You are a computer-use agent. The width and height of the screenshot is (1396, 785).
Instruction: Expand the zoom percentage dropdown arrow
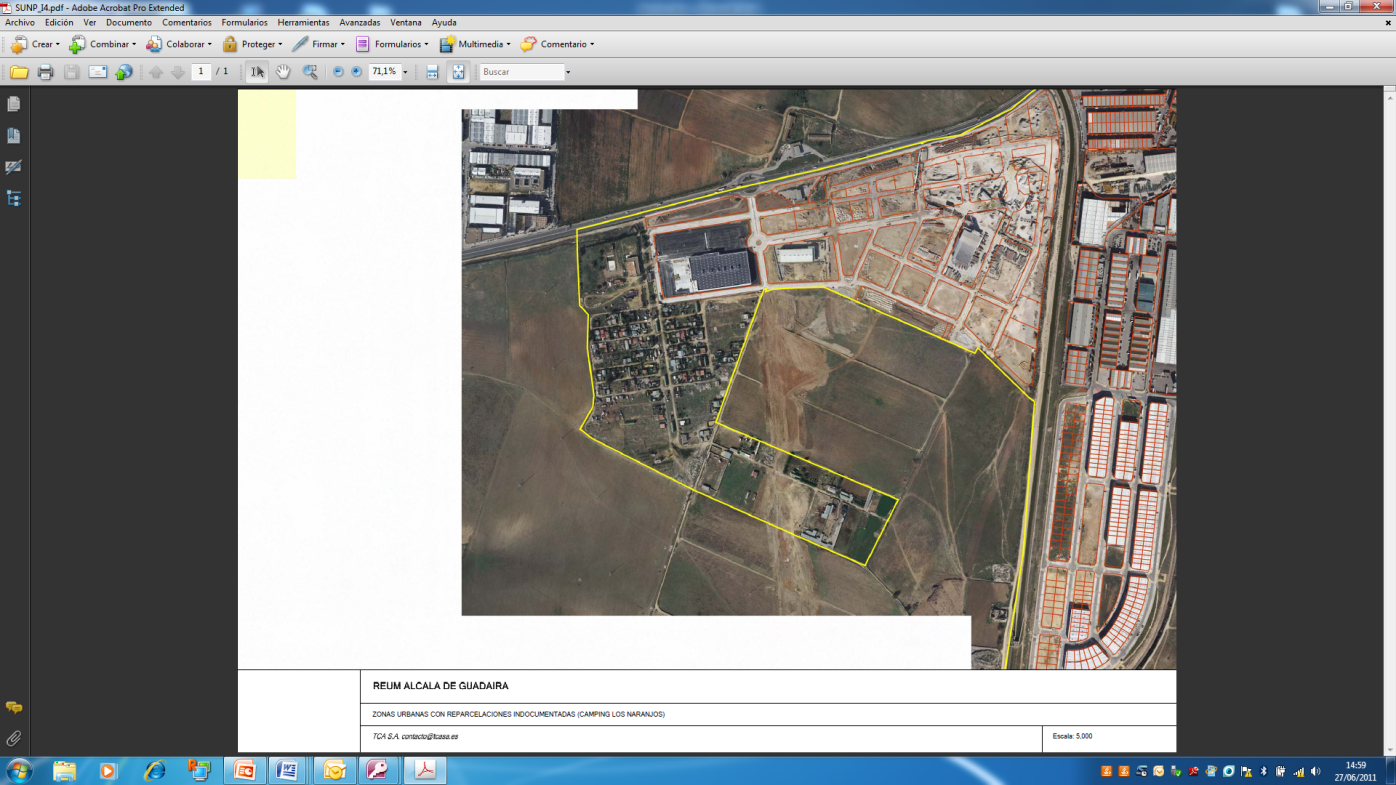[405, 72]
